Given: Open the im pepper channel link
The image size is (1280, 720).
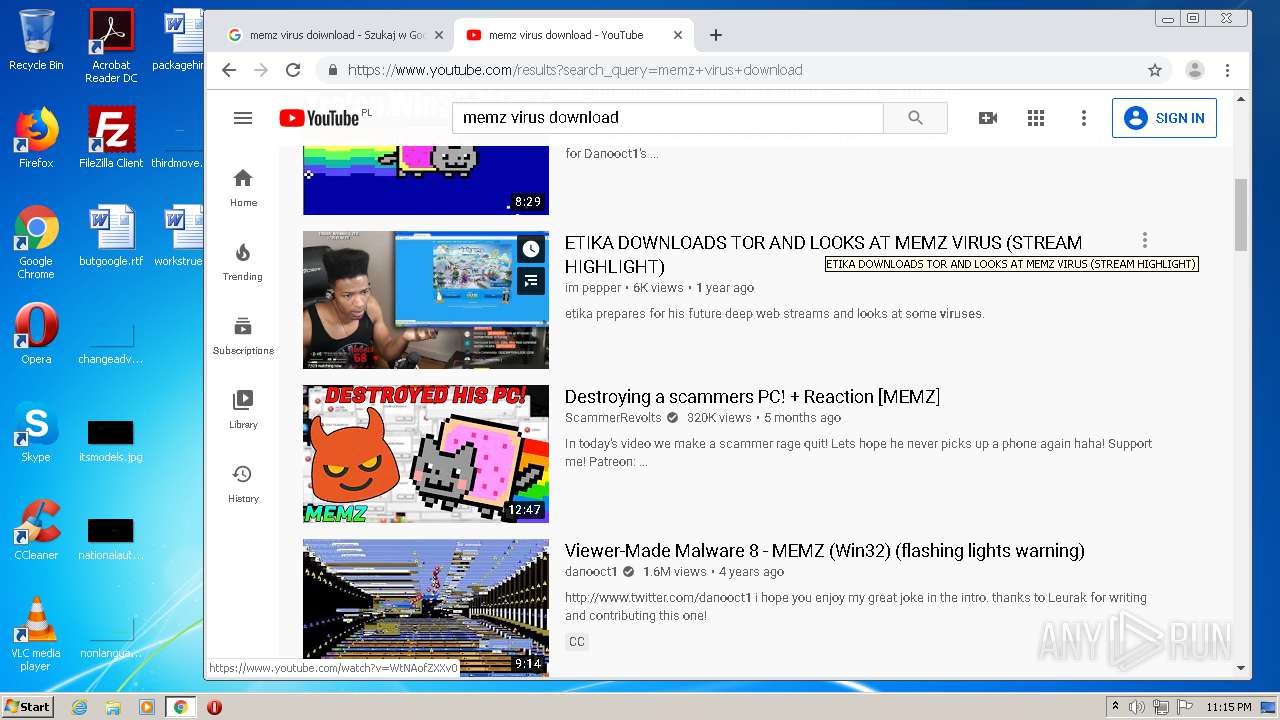Looking at the screenshot, I should (x=594, y=288).
